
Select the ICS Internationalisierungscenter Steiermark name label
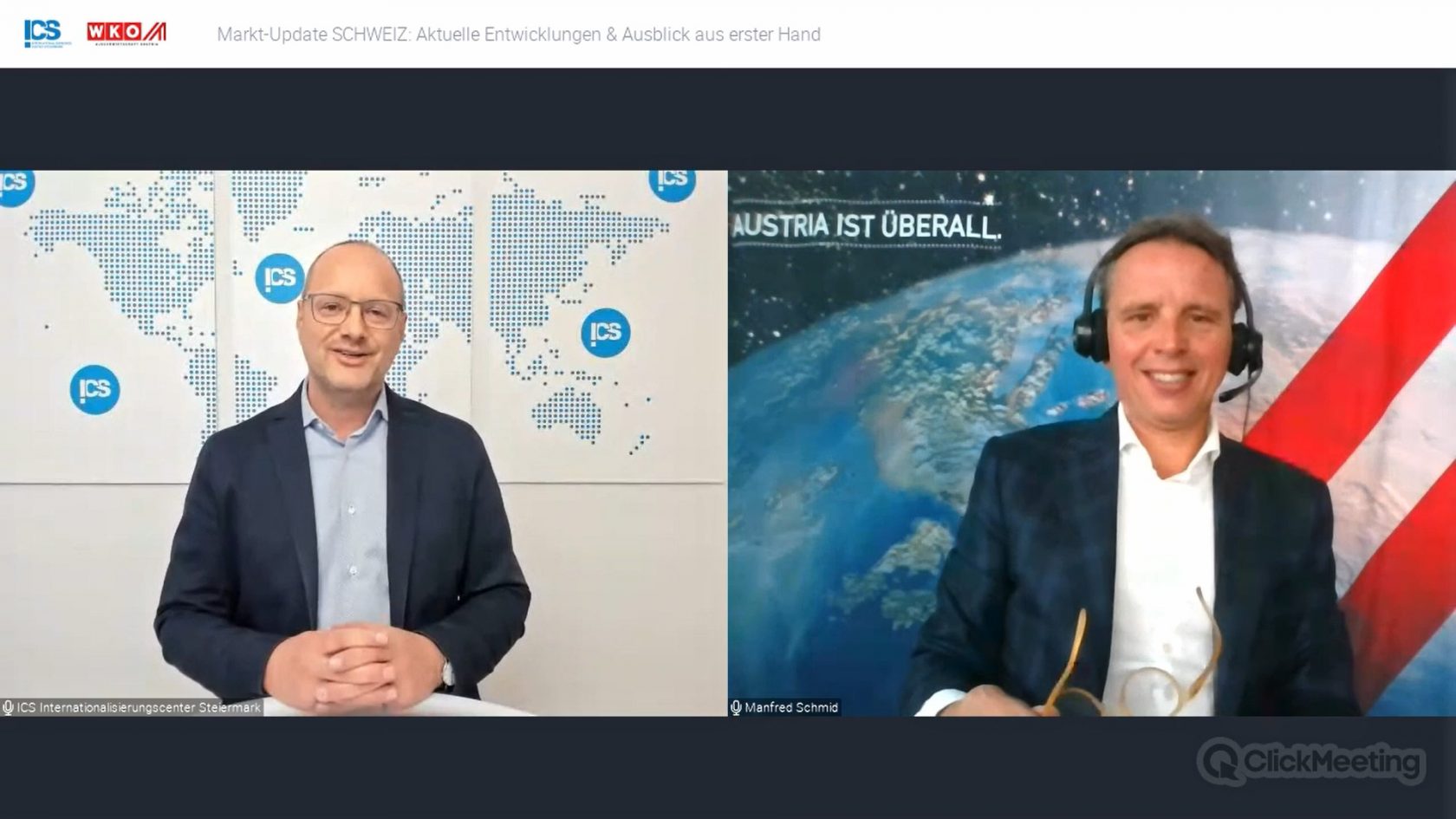pos(139,707)
